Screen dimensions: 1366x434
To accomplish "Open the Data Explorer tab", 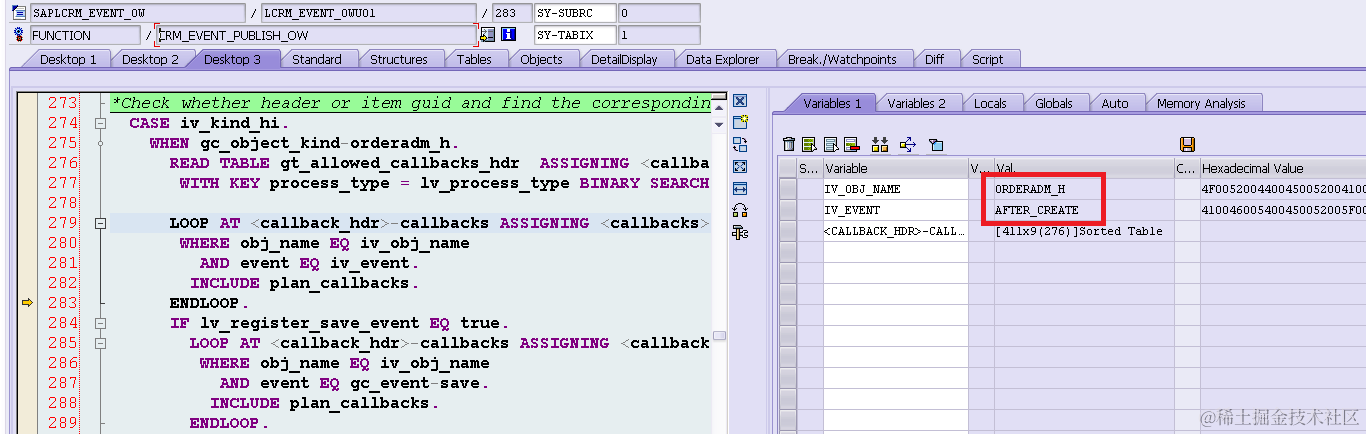I will (722, 59).
